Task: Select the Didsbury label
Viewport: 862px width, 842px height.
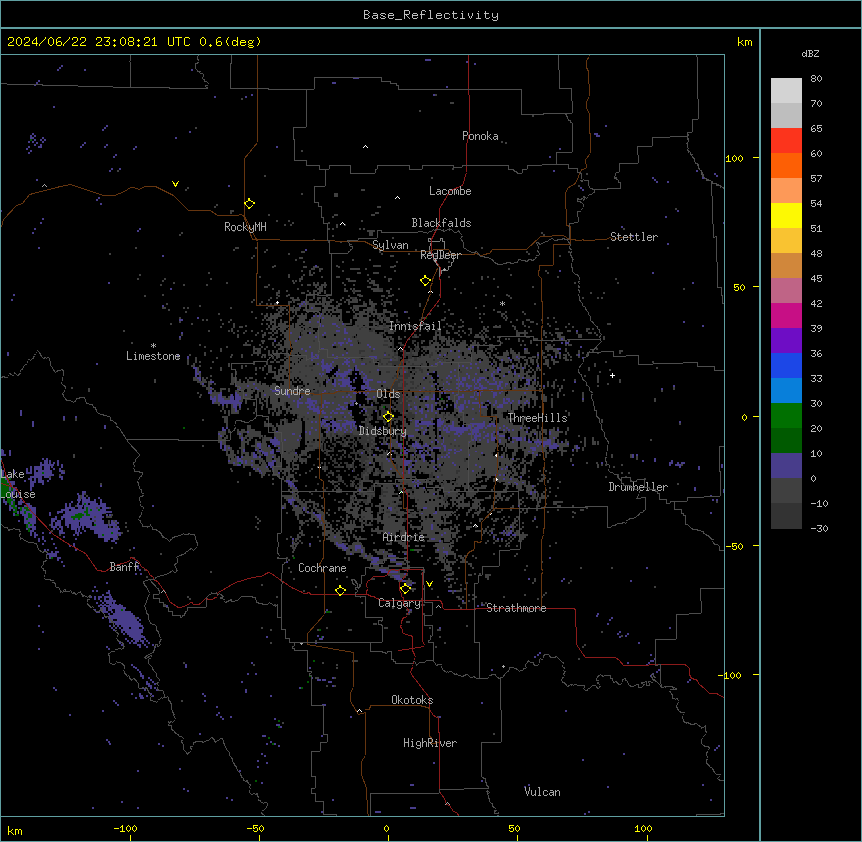Action: click(x=383, y=431)
